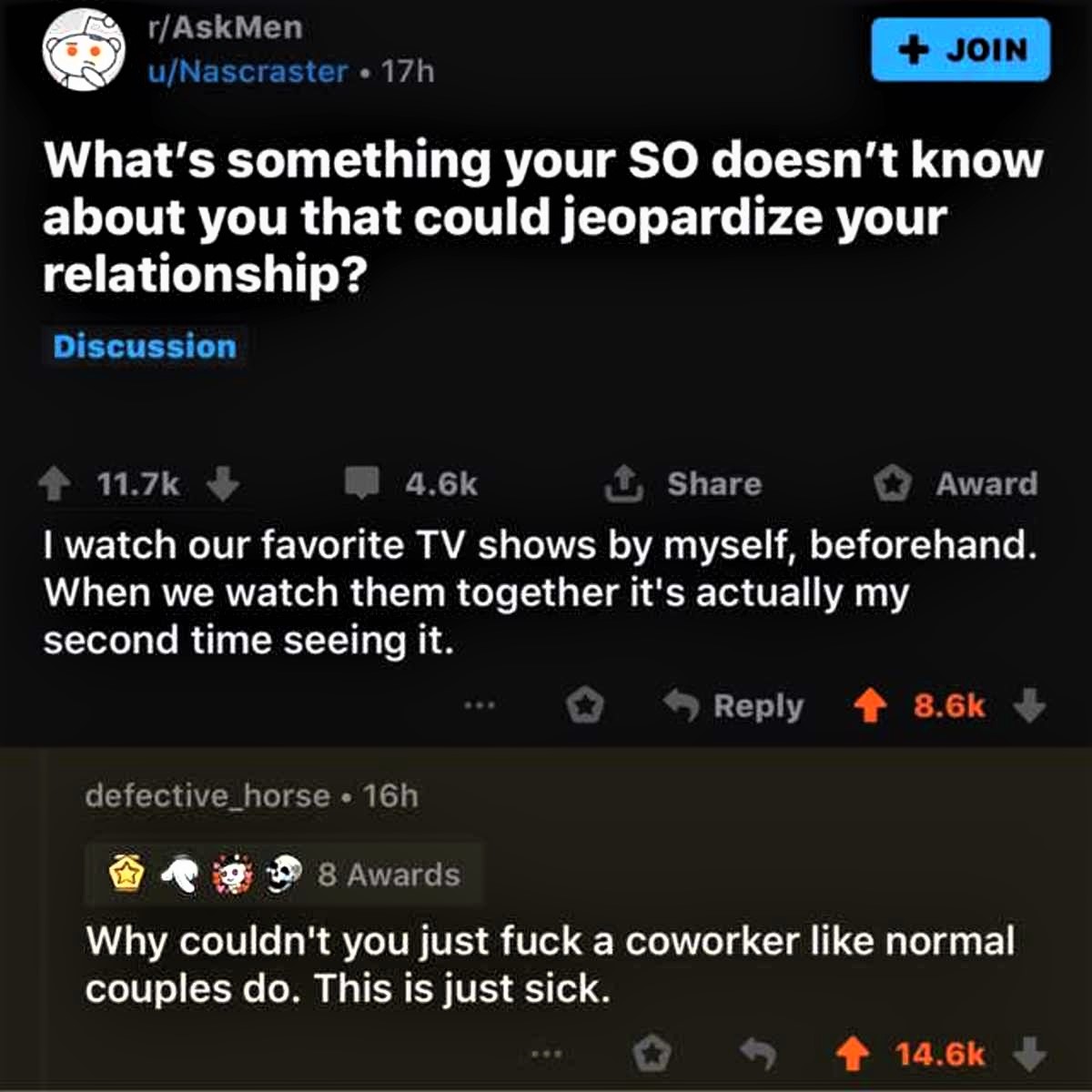Upvote defective_horse's reply with 14.6k

pos(853,1055)
